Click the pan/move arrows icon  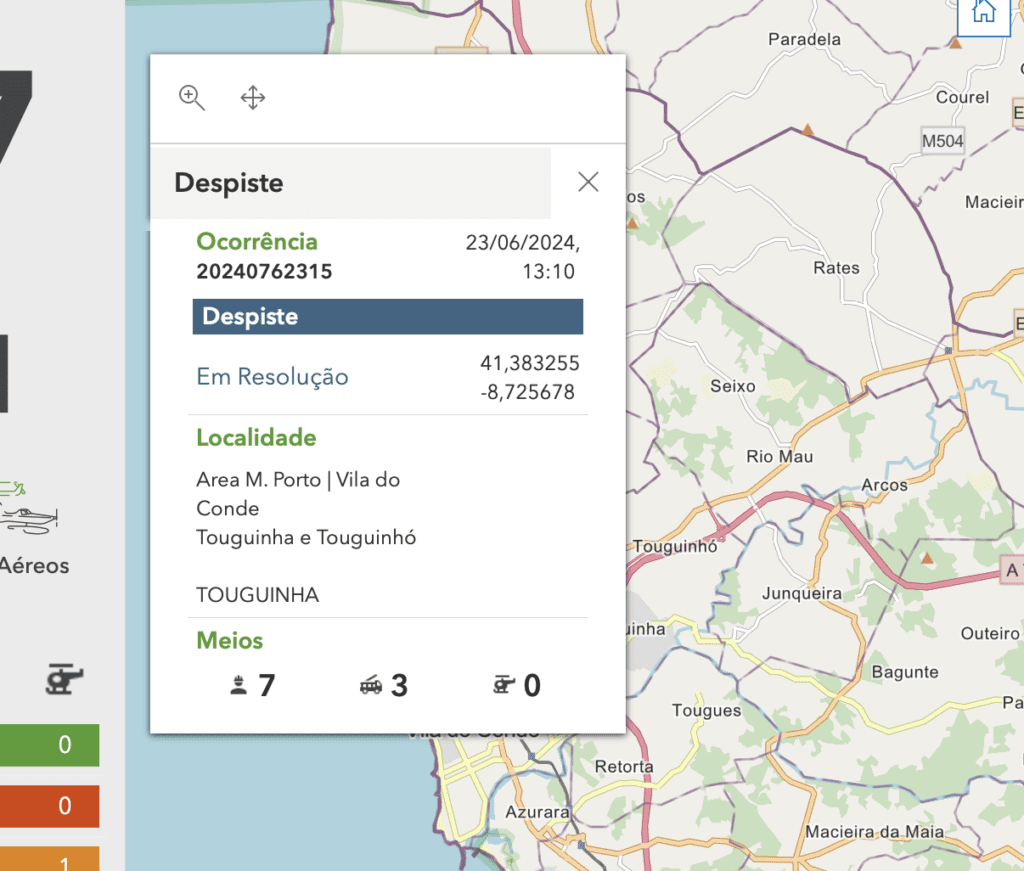(x=253, y=98)
